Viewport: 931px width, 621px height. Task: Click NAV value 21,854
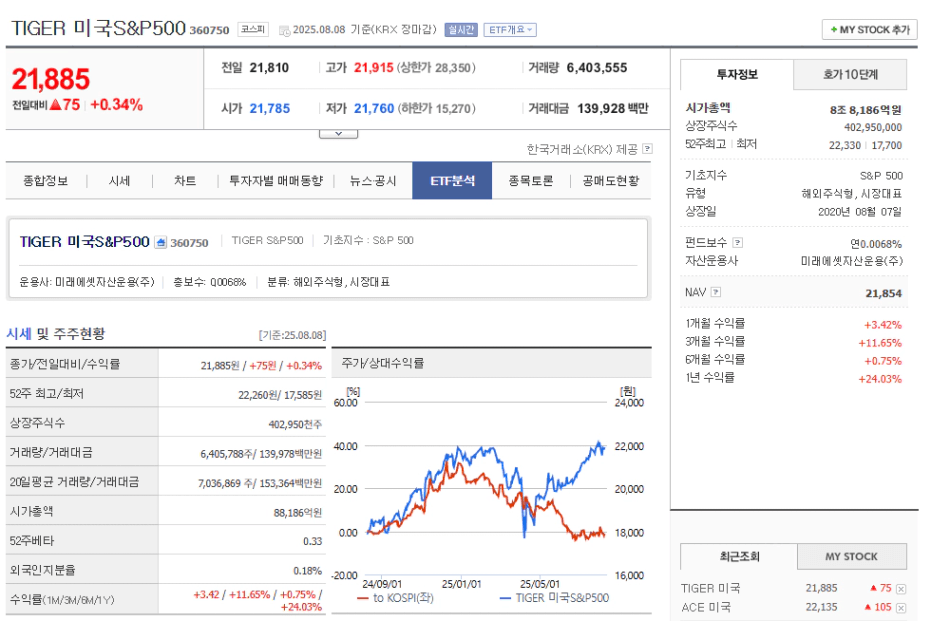click(x=884, y=293)
